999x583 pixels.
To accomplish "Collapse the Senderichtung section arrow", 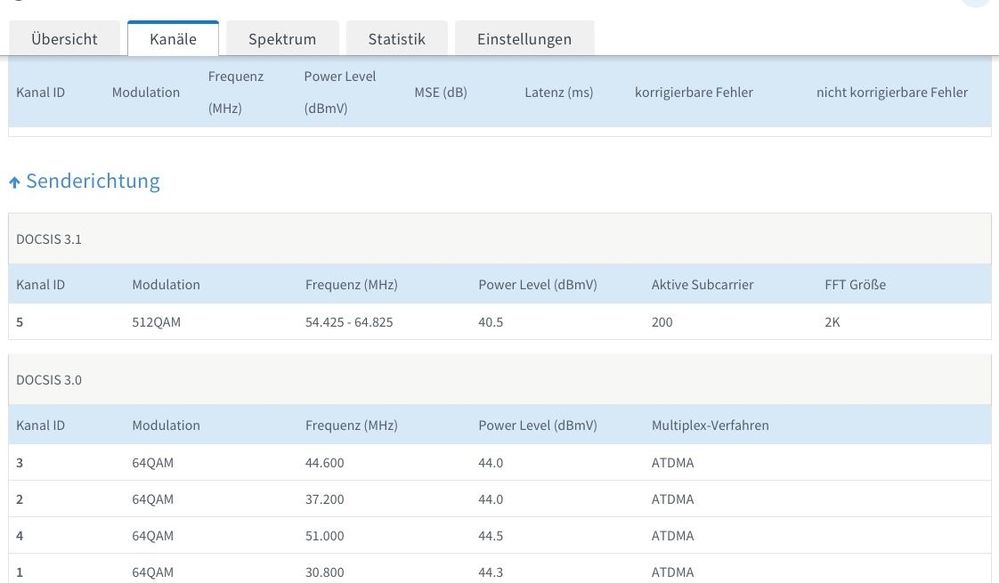I will tap(14, 182).
